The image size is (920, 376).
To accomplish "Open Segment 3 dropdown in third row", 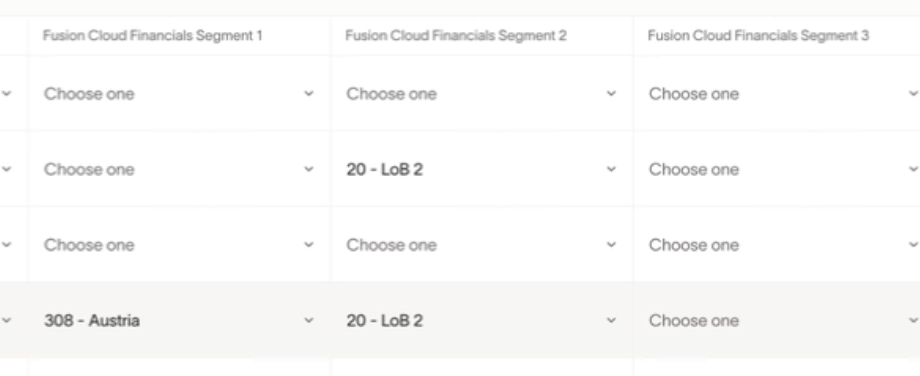I will [x=777, y=245].
